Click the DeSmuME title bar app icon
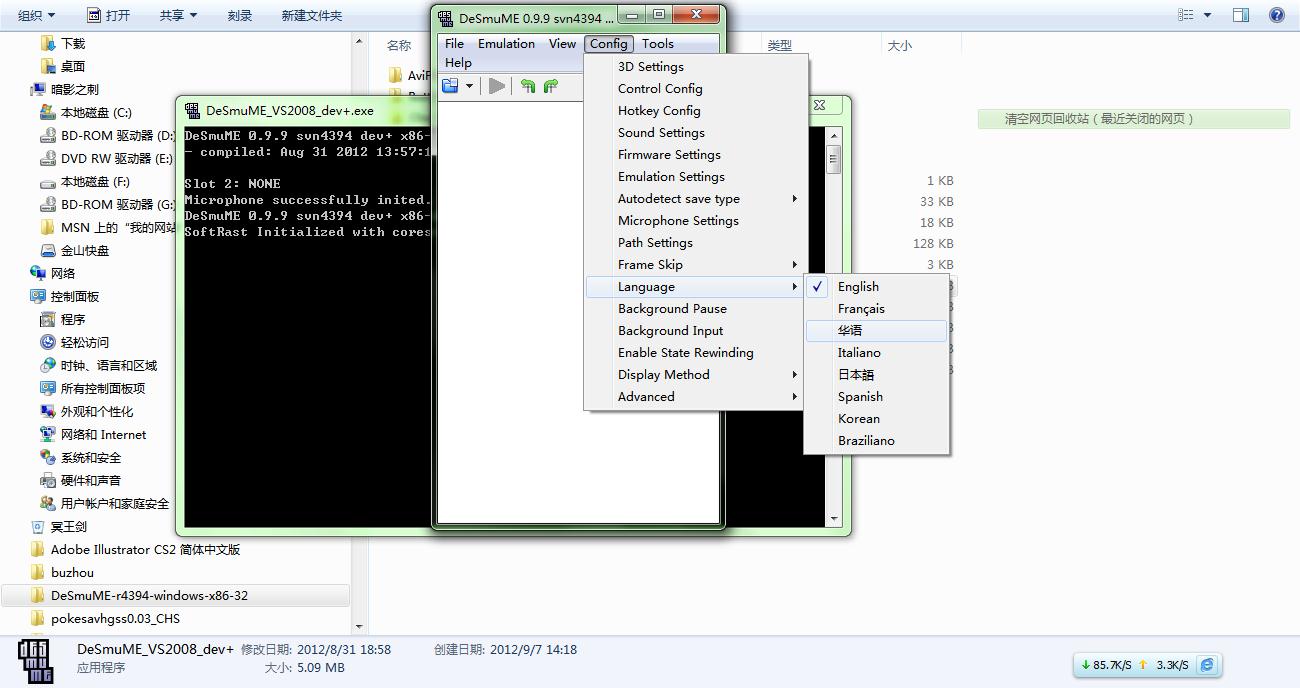 coord(446,18)
